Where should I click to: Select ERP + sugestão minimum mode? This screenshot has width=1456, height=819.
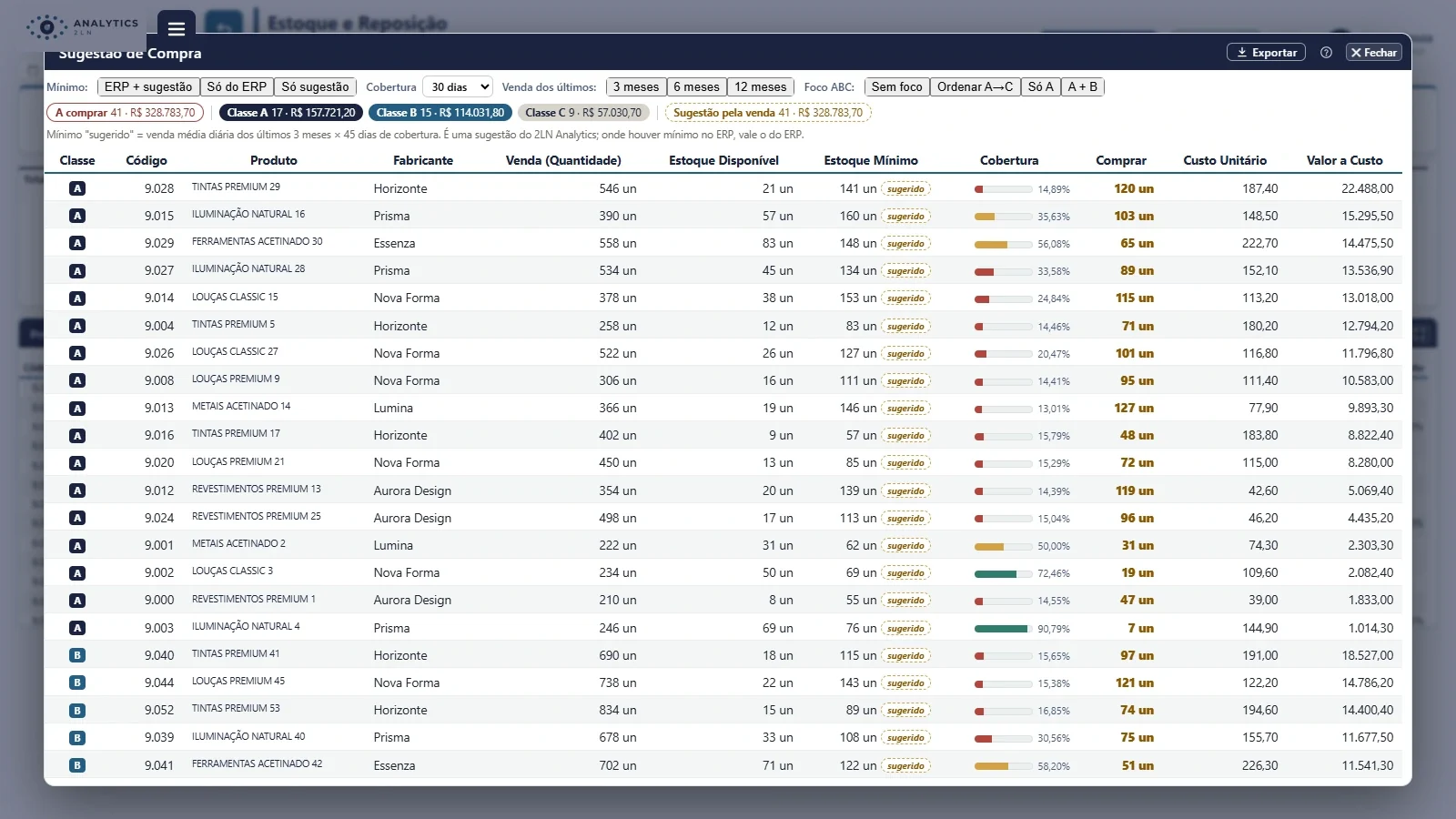point(148,87)
